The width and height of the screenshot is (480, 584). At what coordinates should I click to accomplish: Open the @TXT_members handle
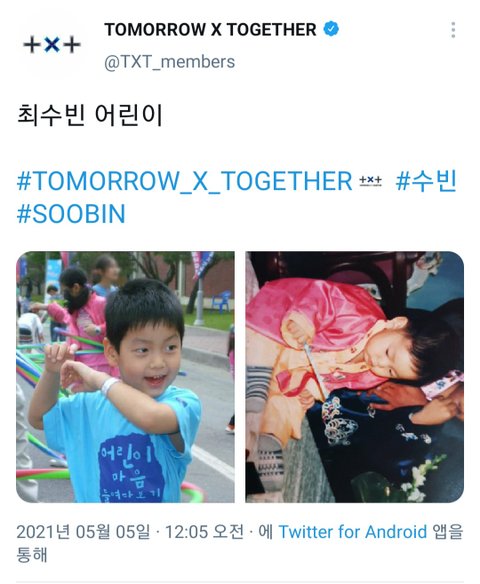click(169, 62)
